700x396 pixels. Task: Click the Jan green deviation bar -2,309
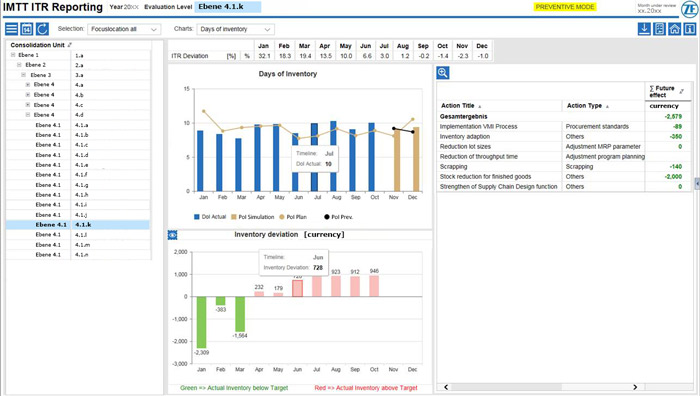click(201, 322)
